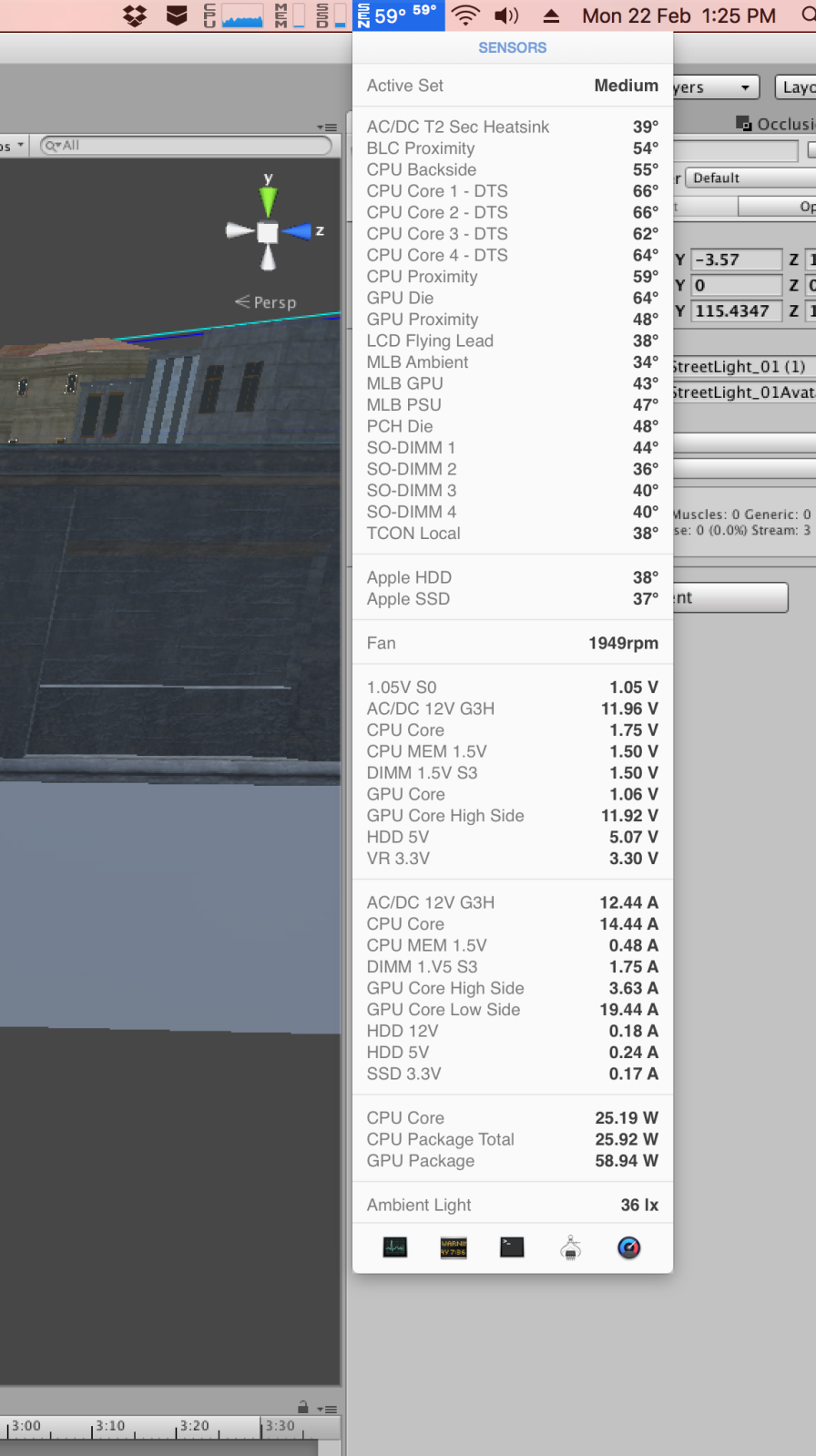The width and height of the screenshot is (816, 1456).
Task: Click Dropbox icon in menu bar
Action: pos(135,15)
